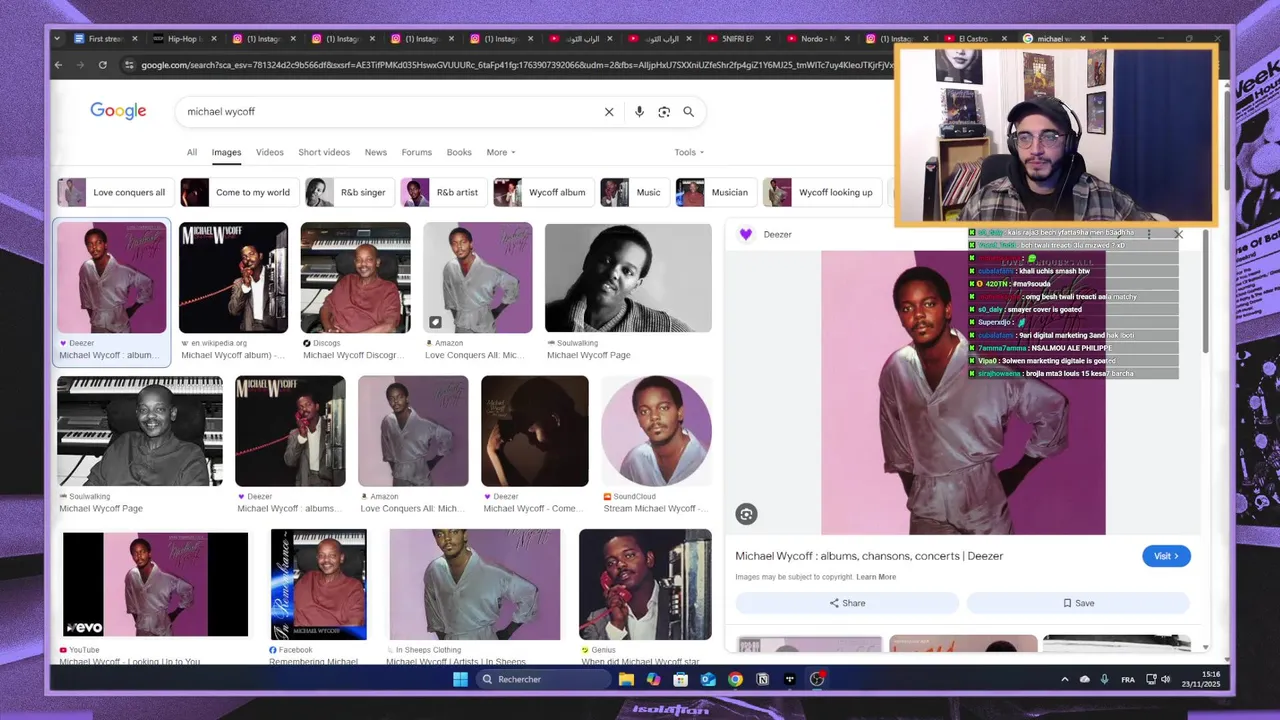Screen dimensions: 1280x720
Task: Click the Google logo
Action: point(118,111)
